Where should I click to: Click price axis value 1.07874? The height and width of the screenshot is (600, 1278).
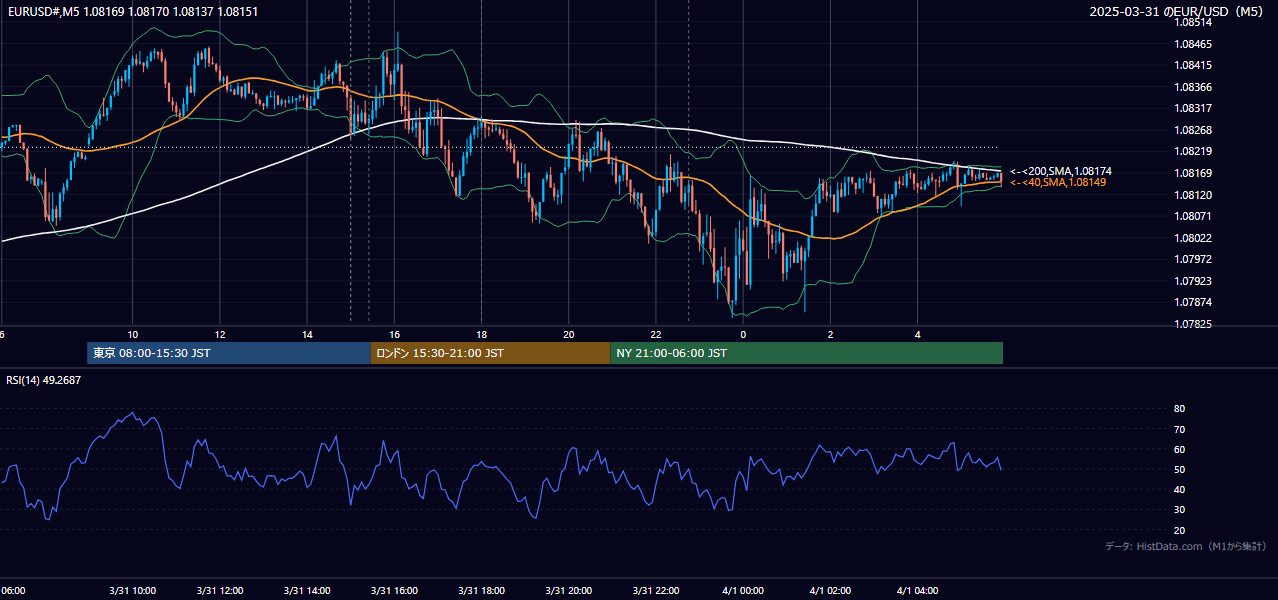[x=1191, y=302]
